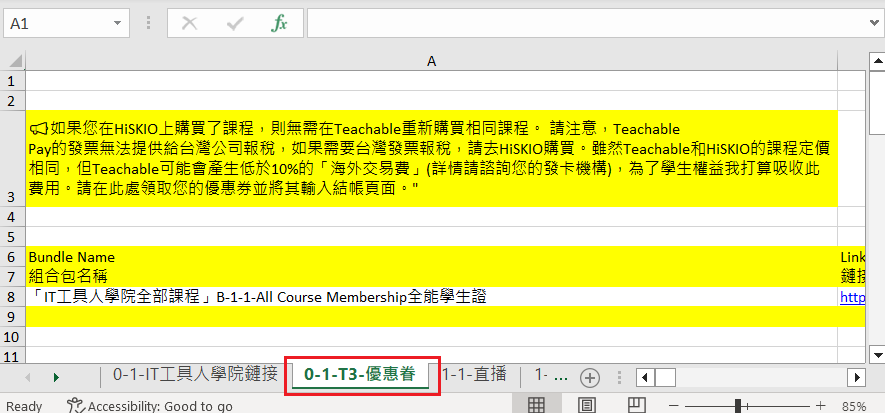The width and height of the screenshot is (885, 413).
Task: Open zoom dialog via 85% label
Action: [x=854, y=406]
